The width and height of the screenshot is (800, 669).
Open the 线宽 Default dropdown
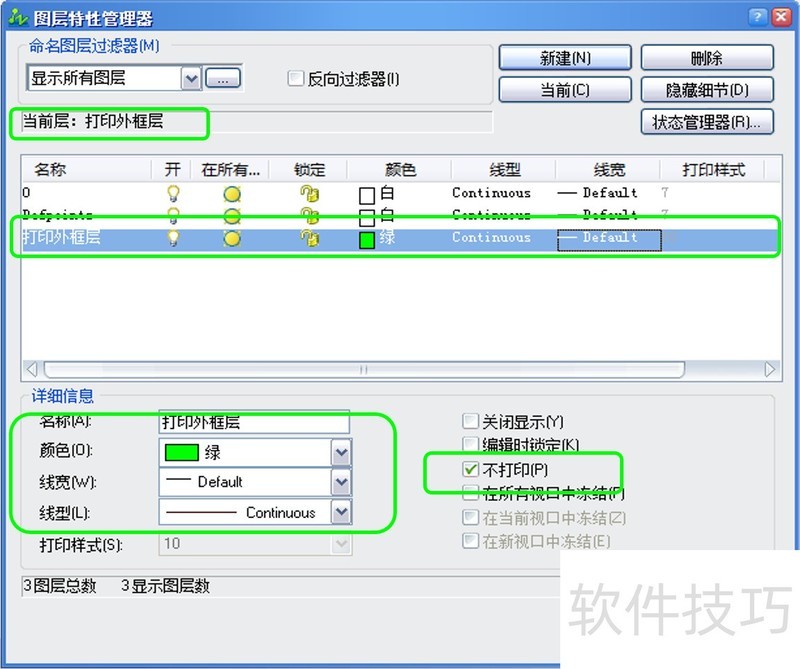pyautogui.click(x=341, y=482)
